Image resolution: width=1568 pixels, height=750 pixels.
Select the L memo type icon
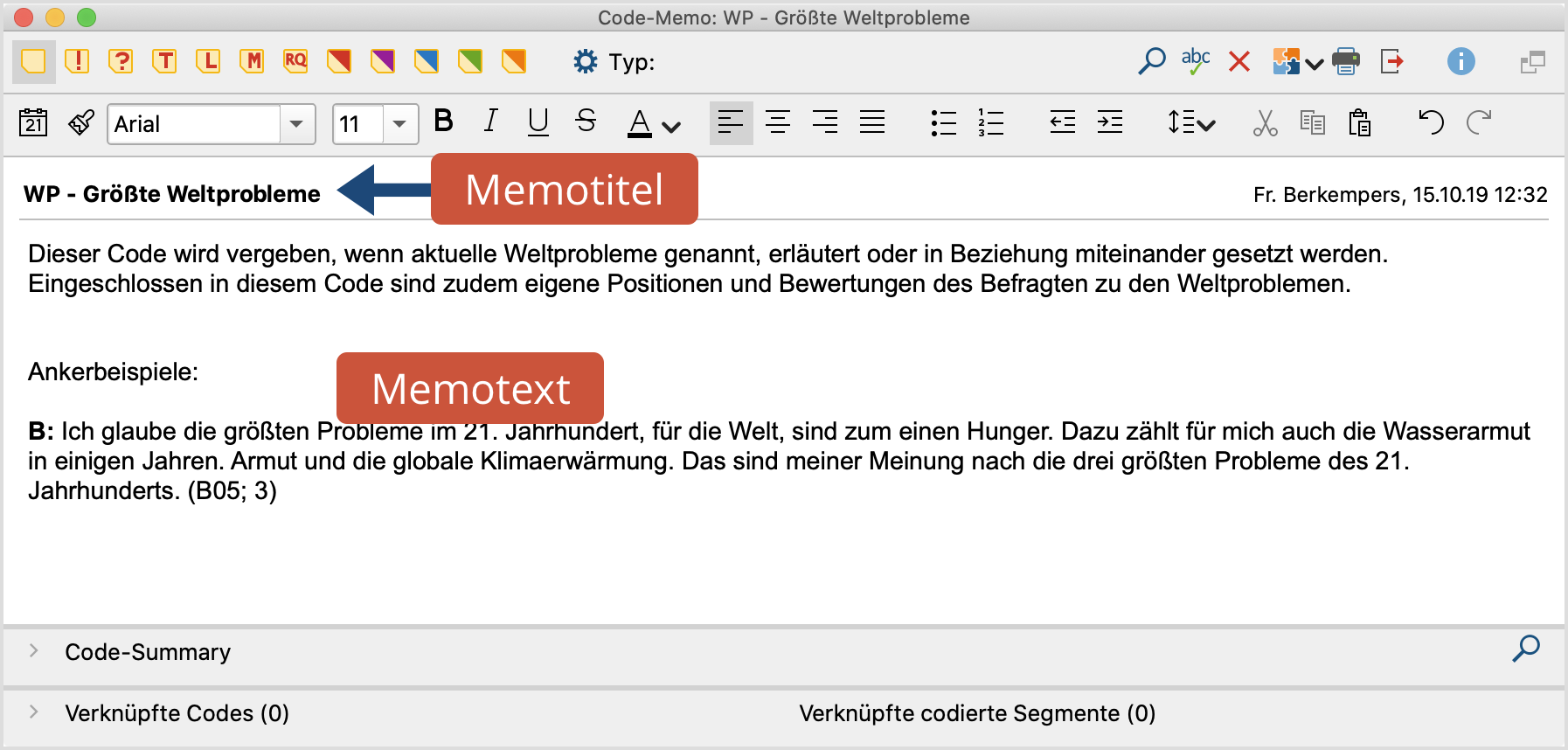click(x=208, y=61)
